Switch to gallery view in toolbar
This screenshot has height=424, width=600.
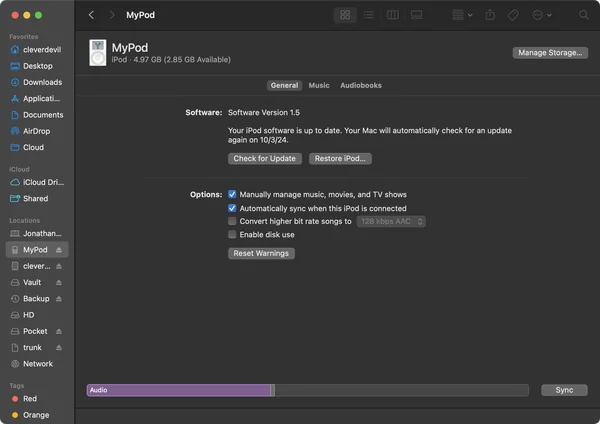[416, 15]
